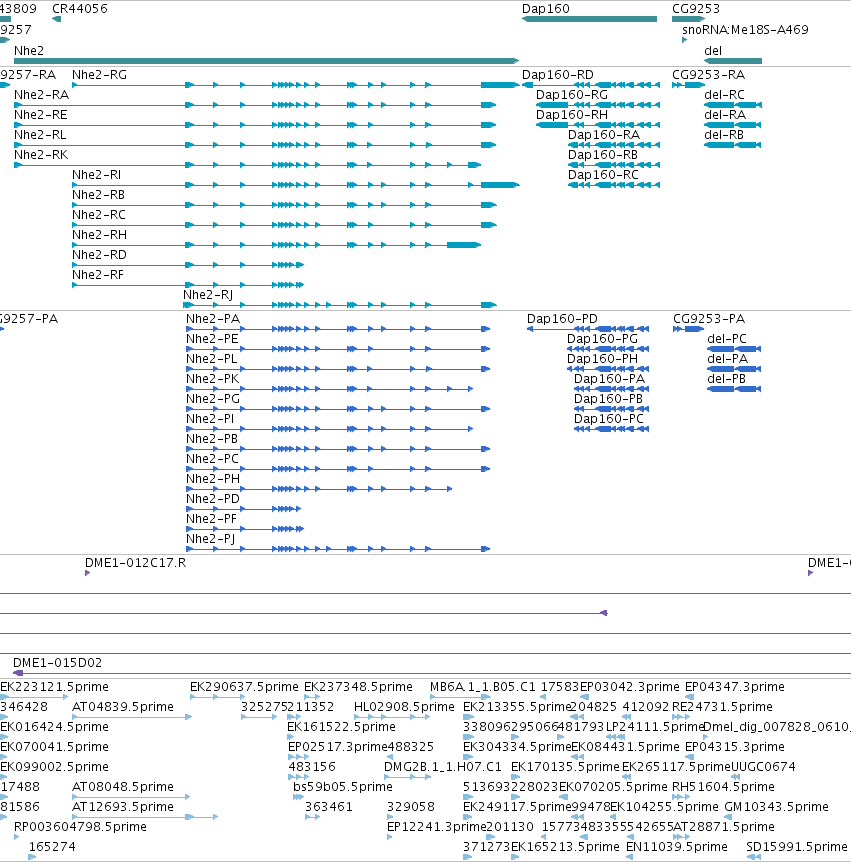Select transcript label Nhe2-RJ

click(x=208, y=295)
